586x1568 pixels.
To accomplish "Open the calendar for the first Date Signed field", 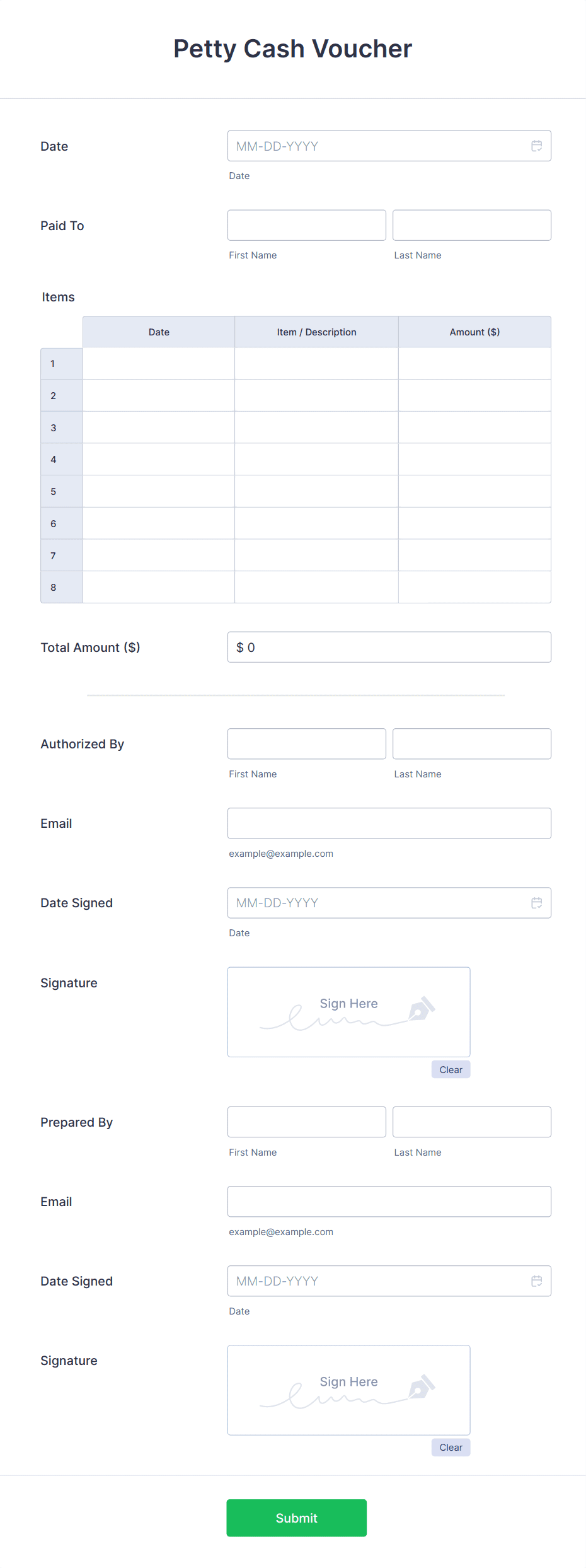I will (537, 903).
